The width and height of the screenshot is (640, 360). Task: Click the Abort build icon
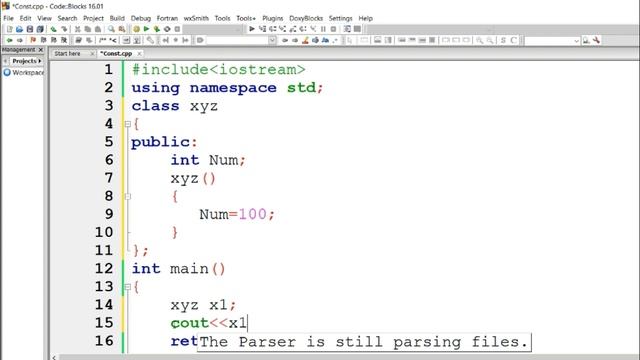[x=177, y=29]
